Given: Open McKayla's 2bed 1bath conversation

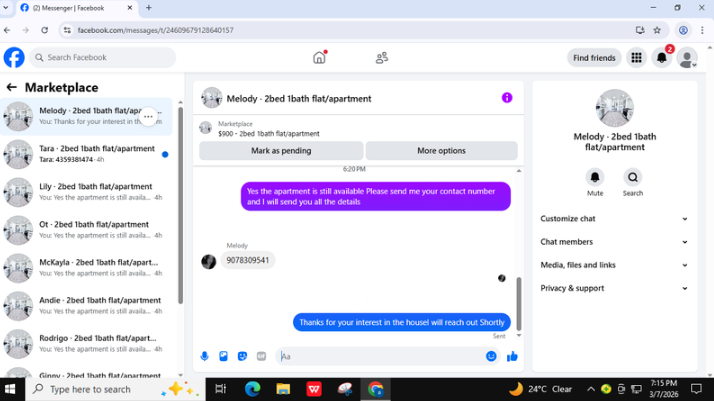Looking at the screenshot, I should click(87, 268).
